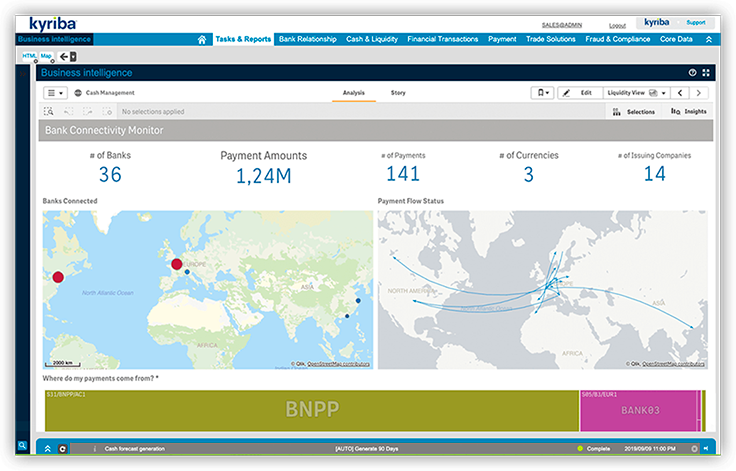Click the fullscreen grid icon in header

tap(706, 73)
